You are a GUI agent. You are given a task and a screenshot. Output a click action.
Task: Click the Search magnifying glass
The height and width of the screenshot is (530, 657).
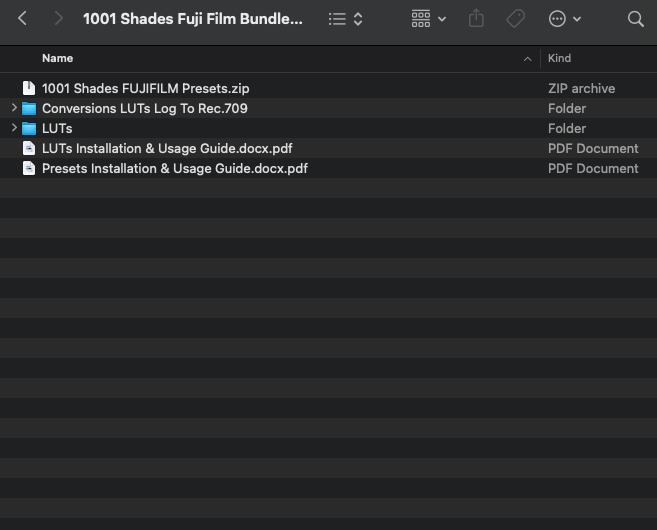coord(635,19)
